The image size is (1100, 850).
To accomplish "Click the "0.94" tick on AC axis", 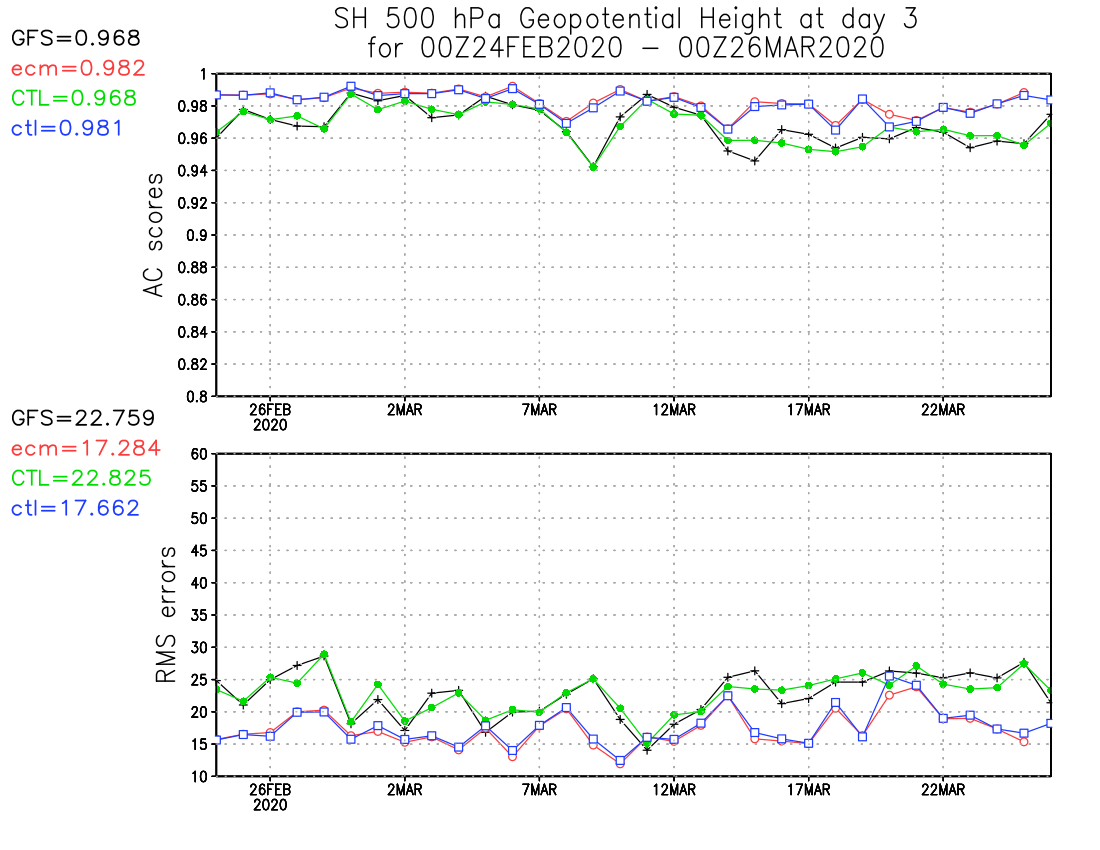I will tap(192, 170).
